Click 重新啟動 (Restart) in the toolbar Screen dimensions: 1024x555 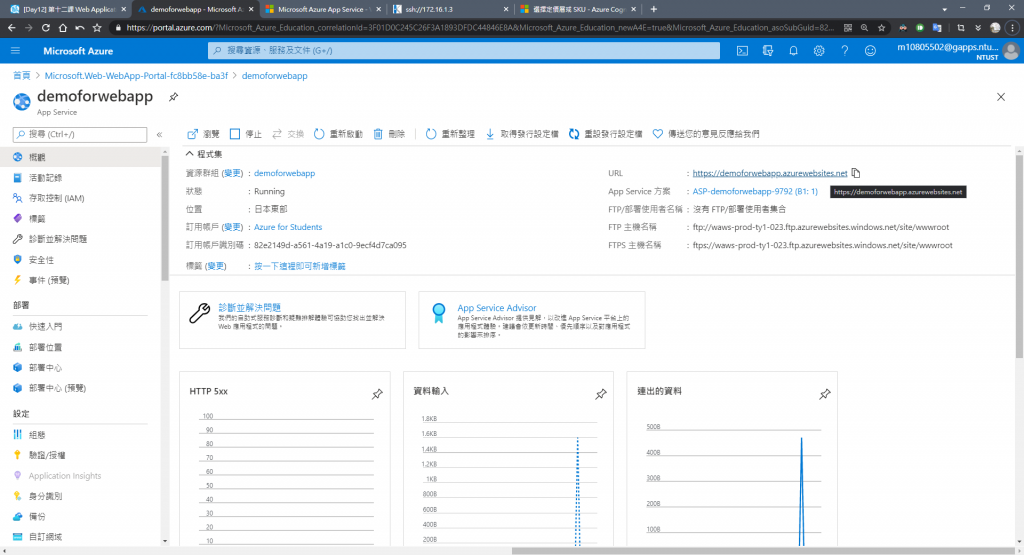338,134
